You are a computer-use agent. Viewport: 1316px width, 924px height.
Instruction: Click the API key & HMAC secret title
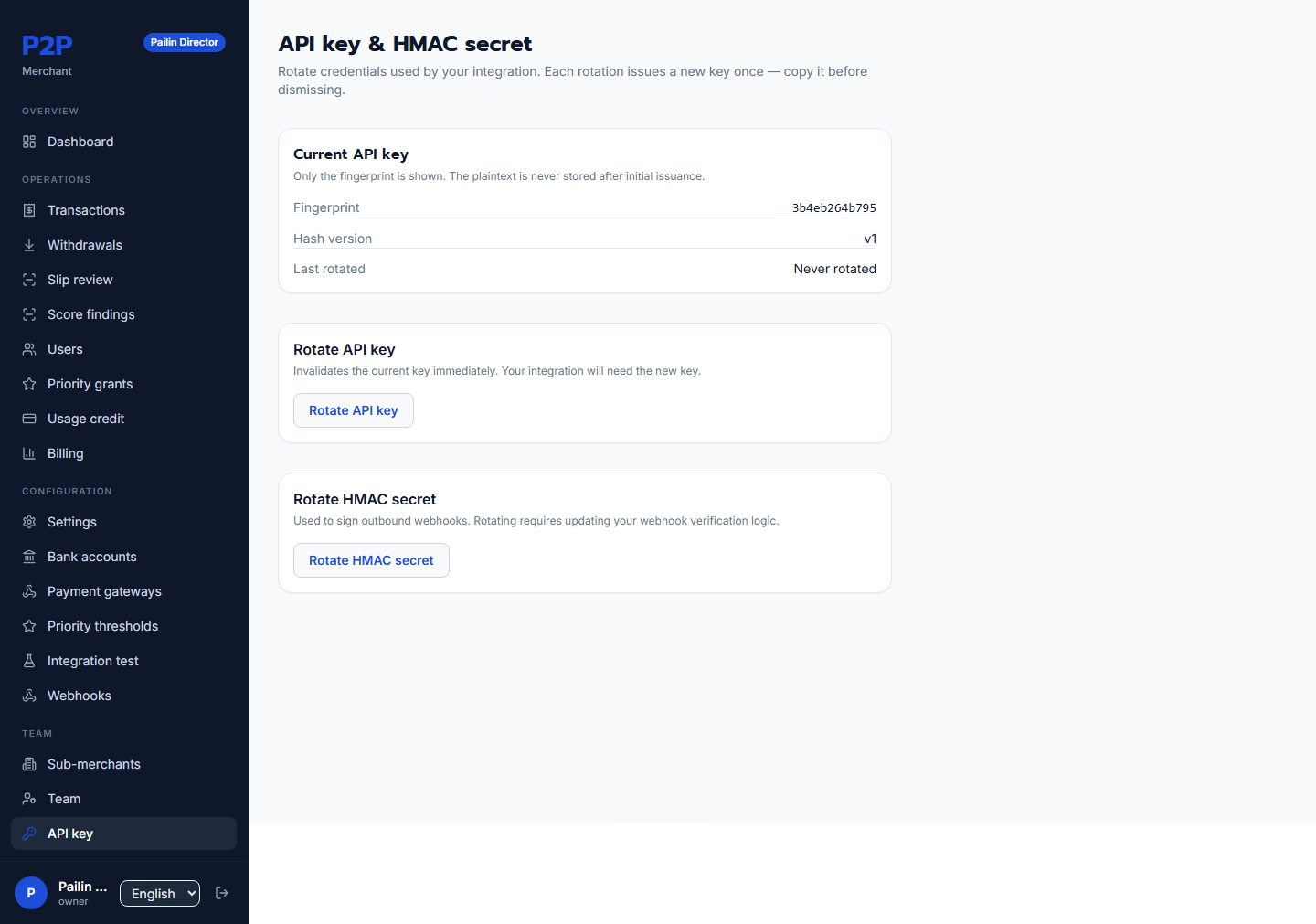[x=405, y=44]
